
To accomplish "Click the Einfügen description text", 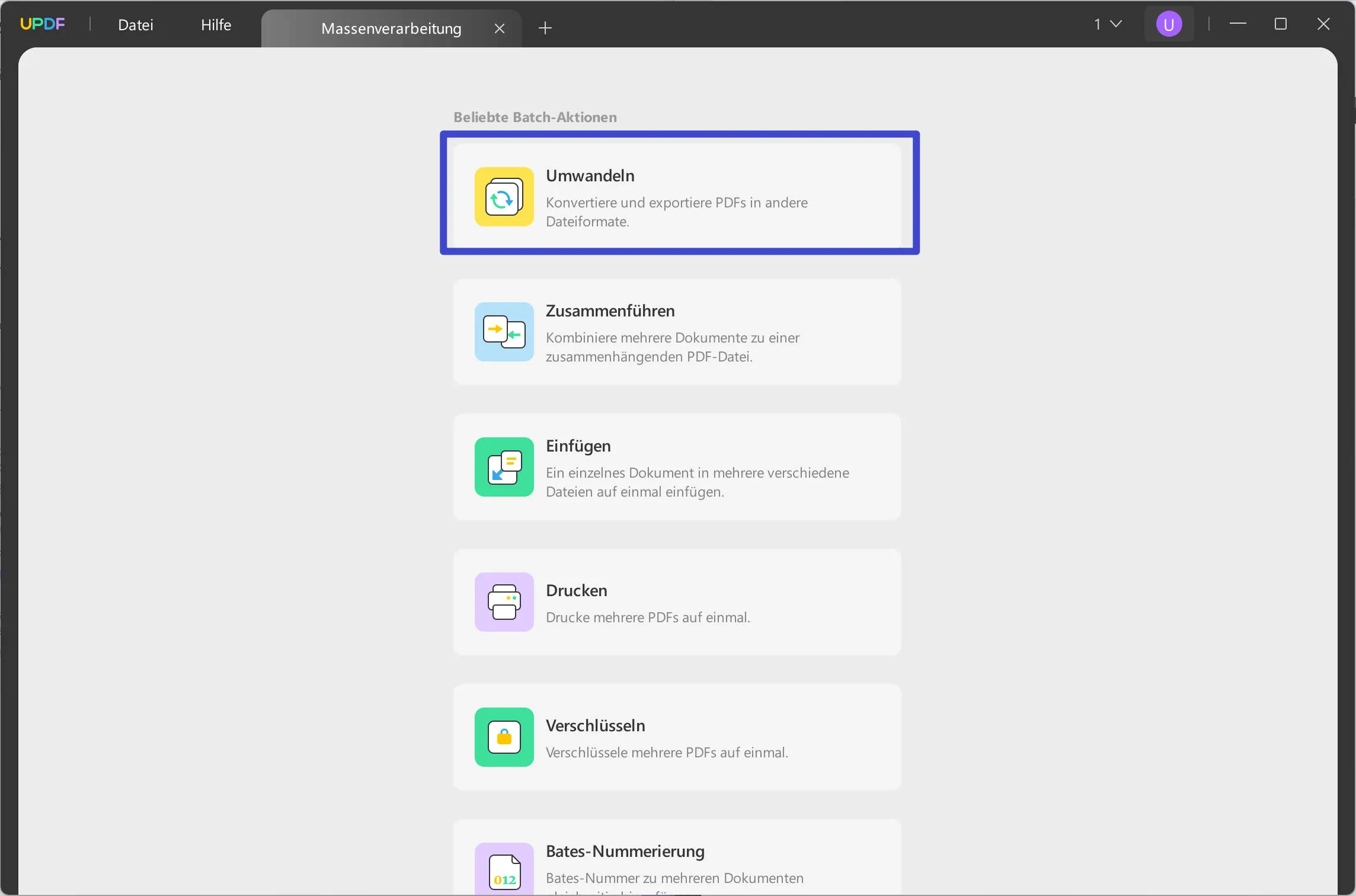I will click(697, 482).
